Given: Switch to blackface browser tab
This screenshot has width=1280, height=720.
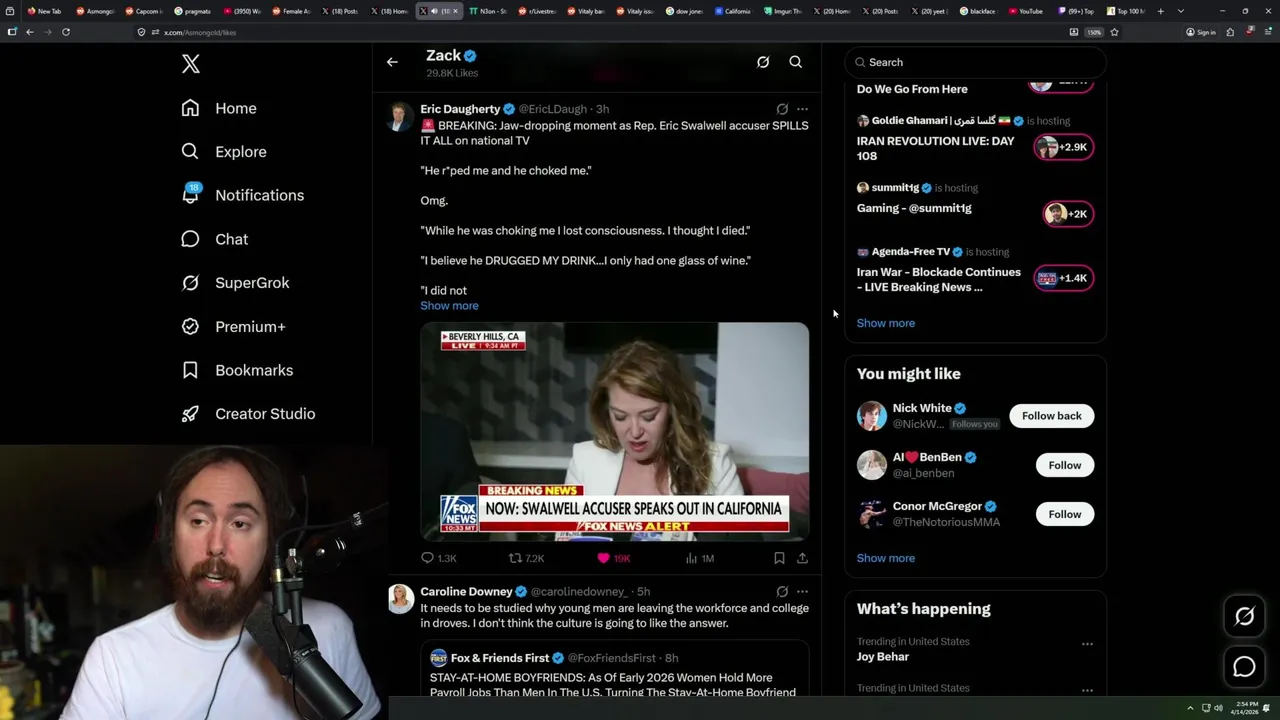Looking at the screenshot, I should [x=977, y=11].
